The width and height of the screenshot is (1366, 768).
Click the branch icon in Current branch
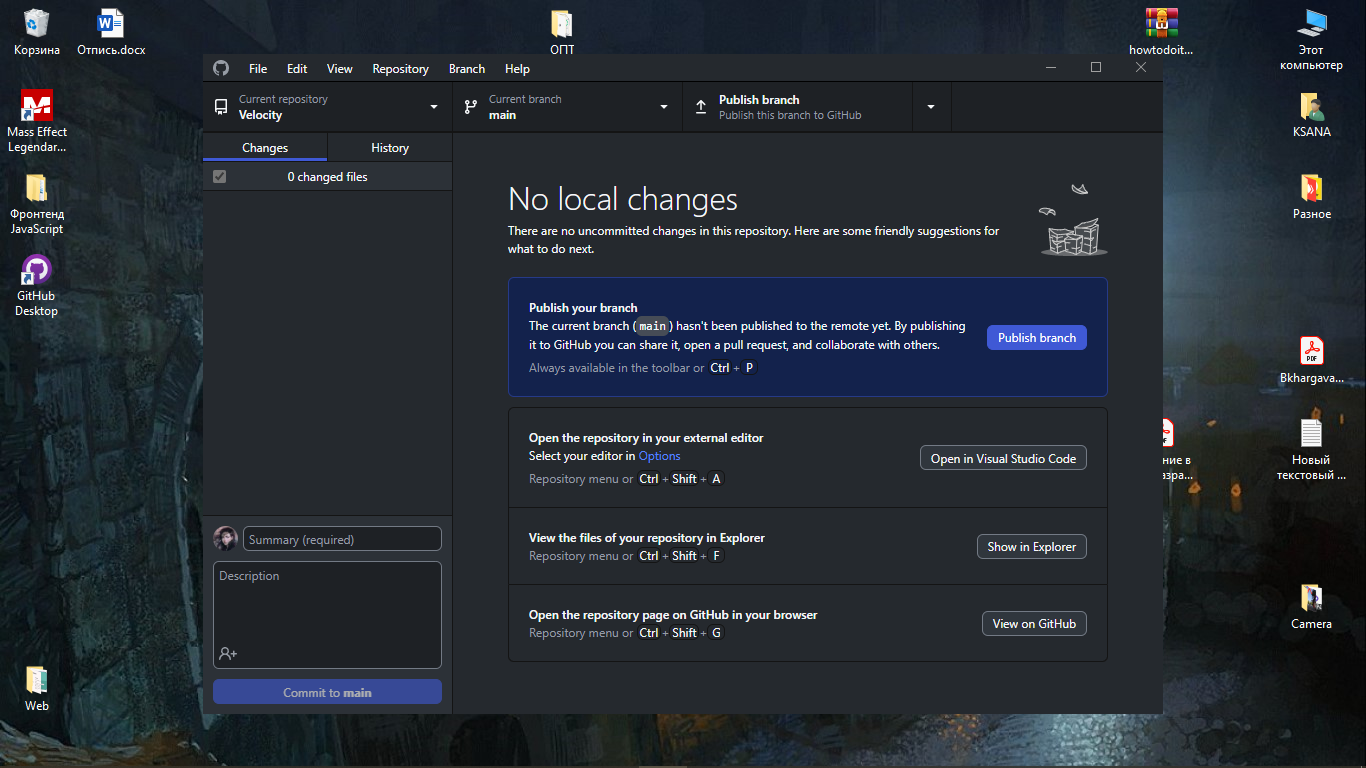470,107
